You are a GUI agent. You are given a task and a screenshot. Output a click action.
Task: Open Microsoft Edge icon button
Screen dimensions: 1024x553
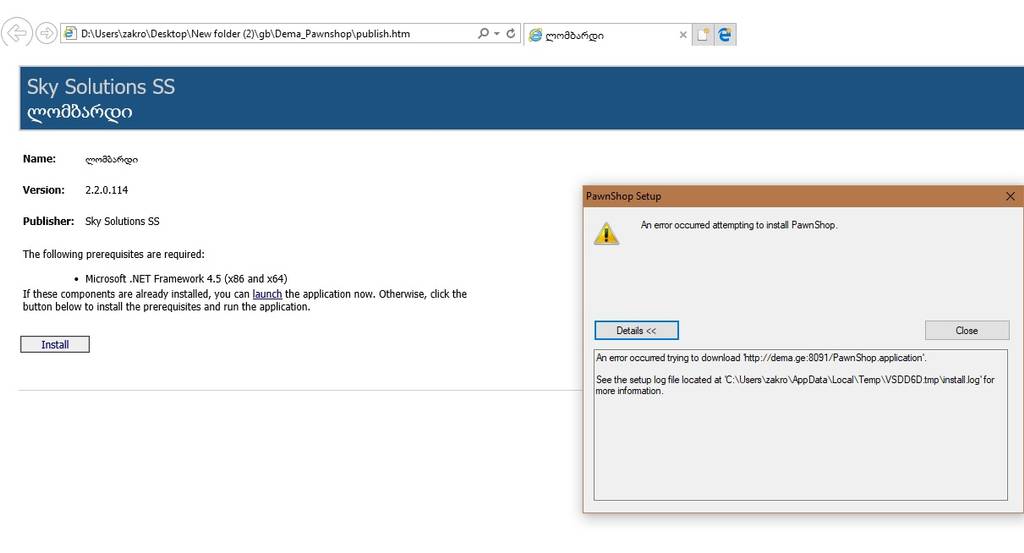[x=725, y=35]
